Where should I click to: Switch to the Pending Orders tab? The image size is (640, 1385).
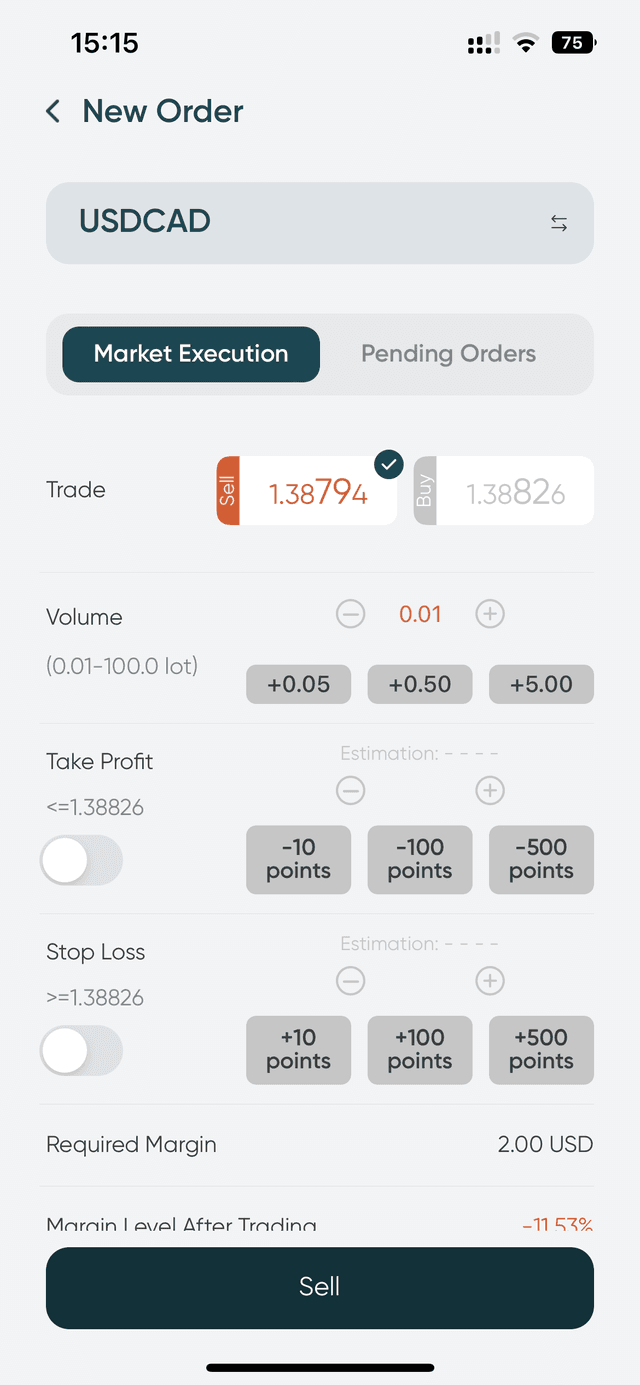pos(447,354)
